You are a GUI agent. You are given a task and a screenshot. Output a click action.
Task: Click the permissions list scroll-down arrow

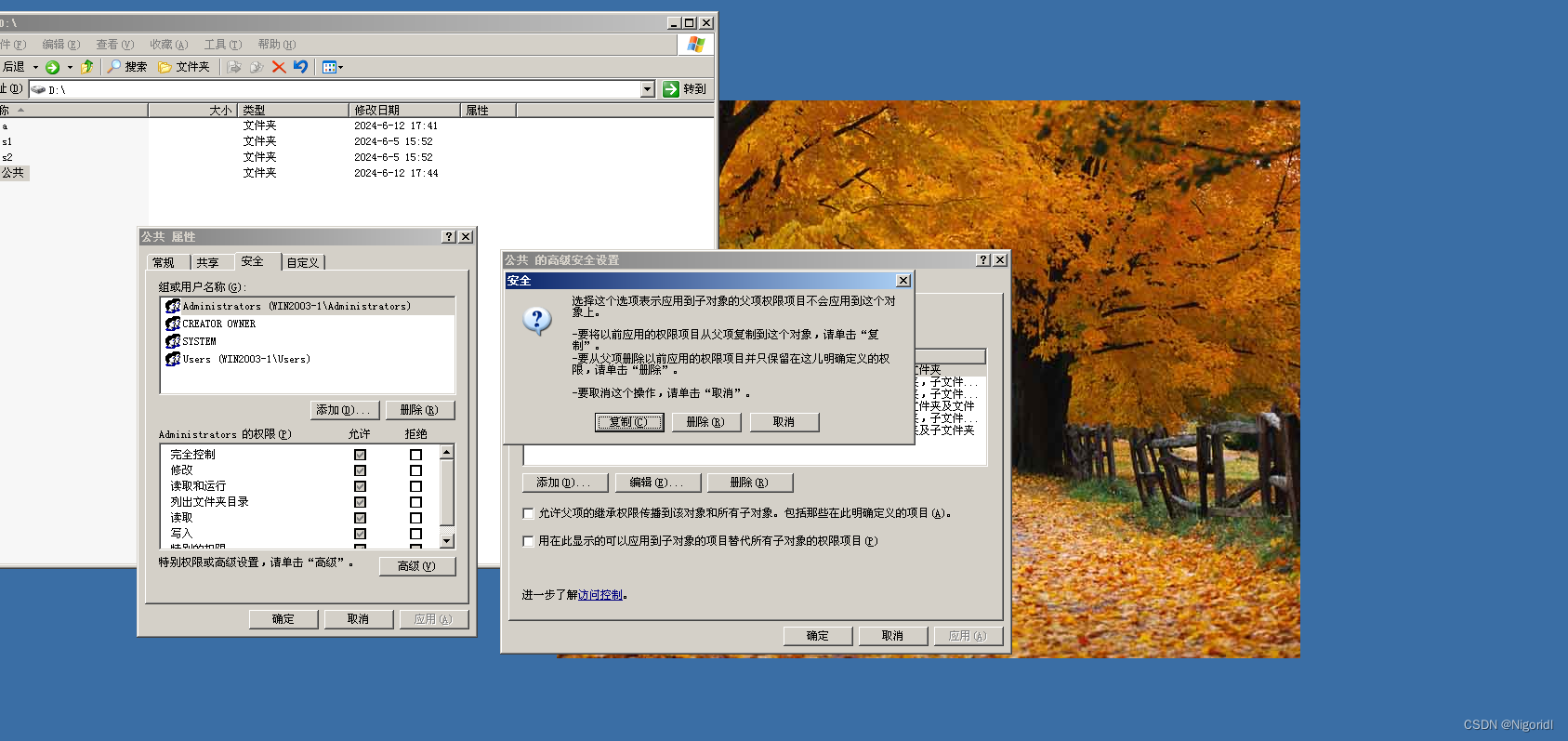pos(447,541)
